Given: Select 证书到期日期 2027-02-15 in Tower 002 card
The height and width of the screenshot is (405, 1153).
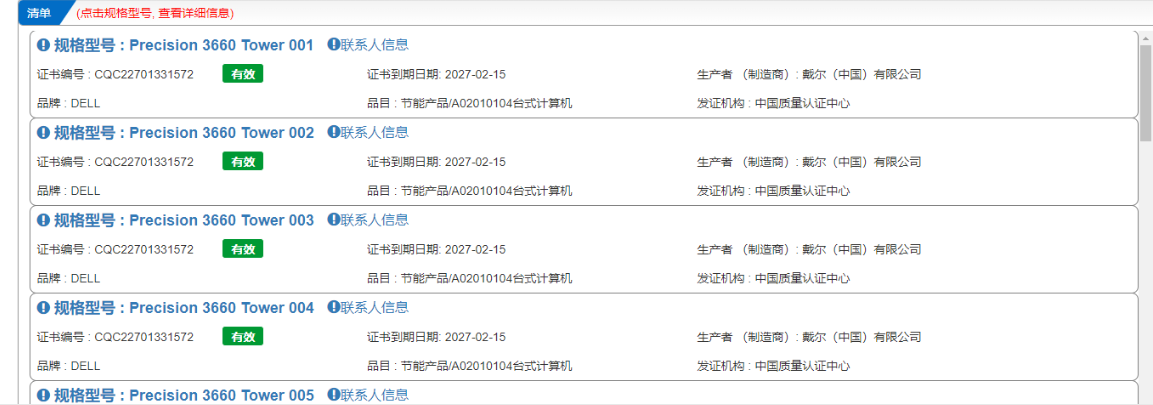Looking at the screenshot, I should (436, 162).
